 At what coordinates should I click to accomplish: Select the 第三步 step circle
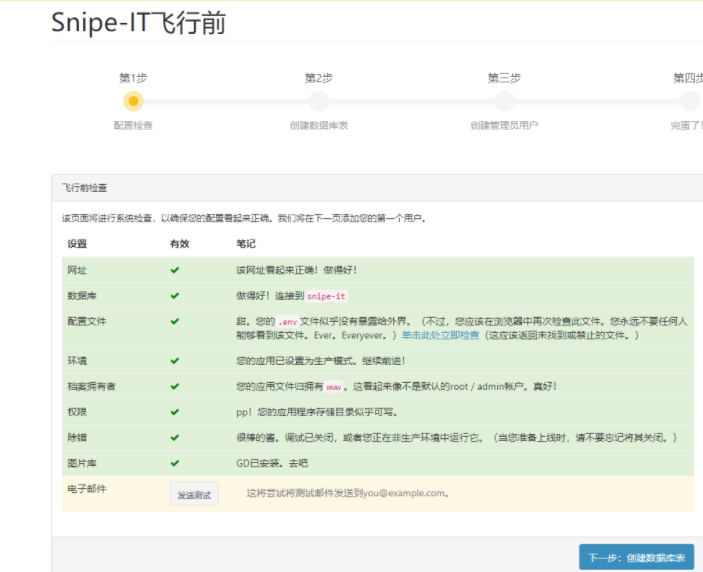tap(504, 101)
